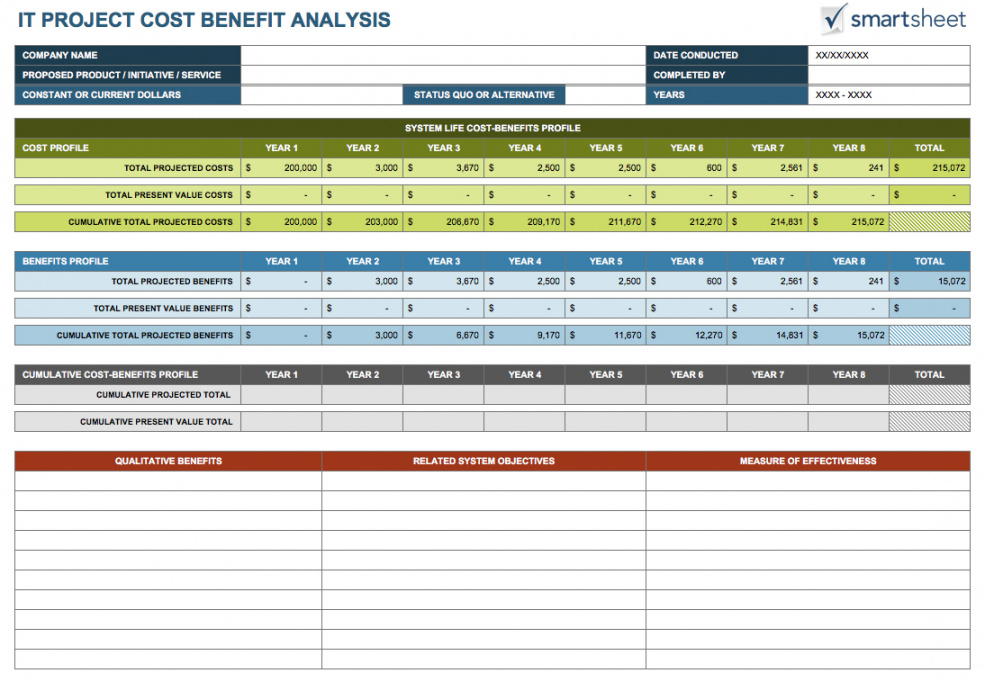Click the Related System Objectives header

pos(484,461)
